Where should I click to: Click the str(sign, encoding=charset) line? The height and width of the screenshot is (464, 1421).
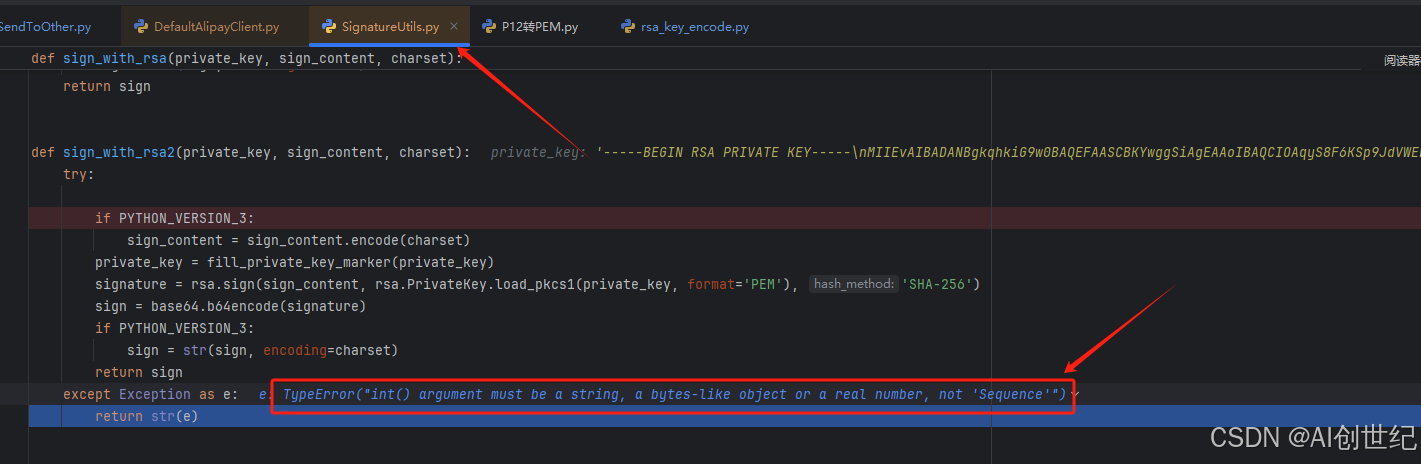[263, 350]
